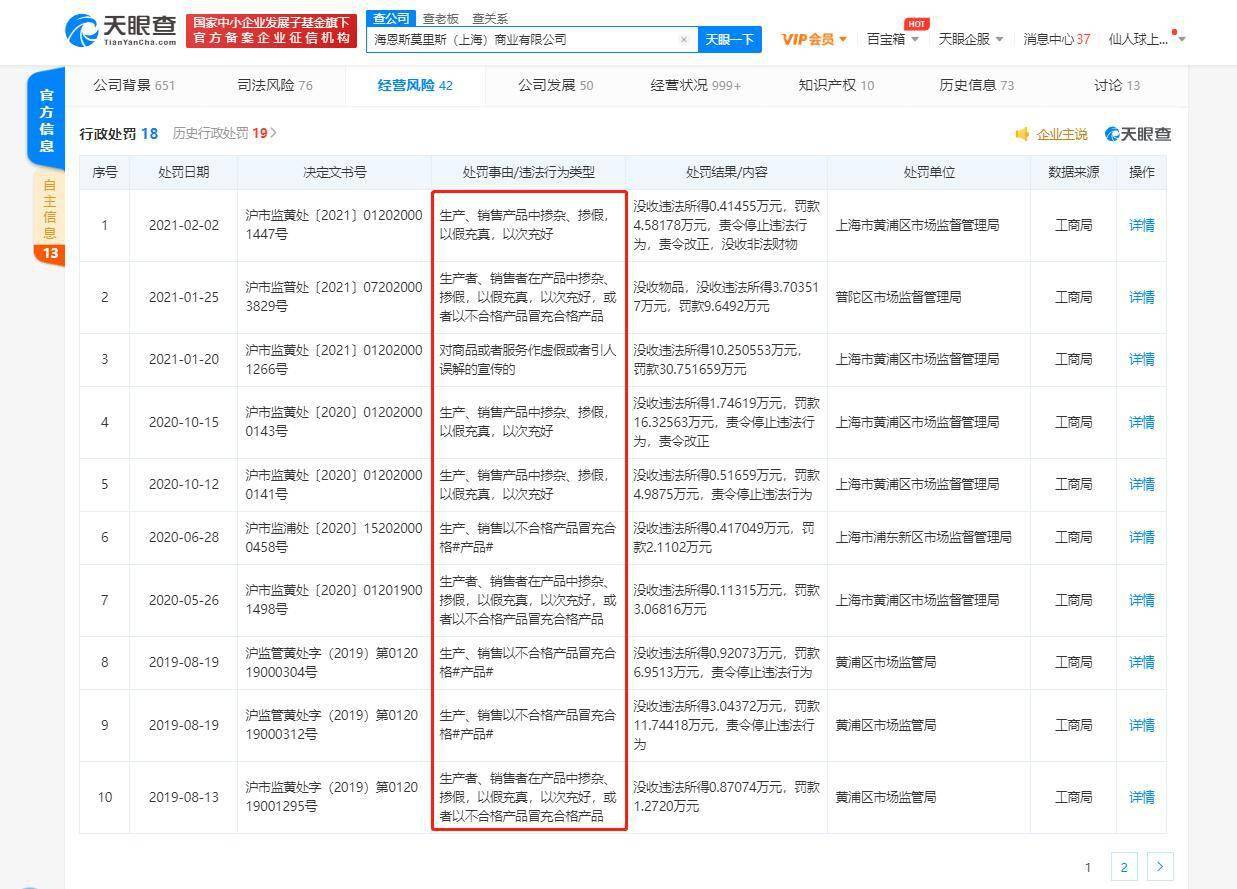
Task: Expand the VIP会员 dropdown
Action: point(814,39)
